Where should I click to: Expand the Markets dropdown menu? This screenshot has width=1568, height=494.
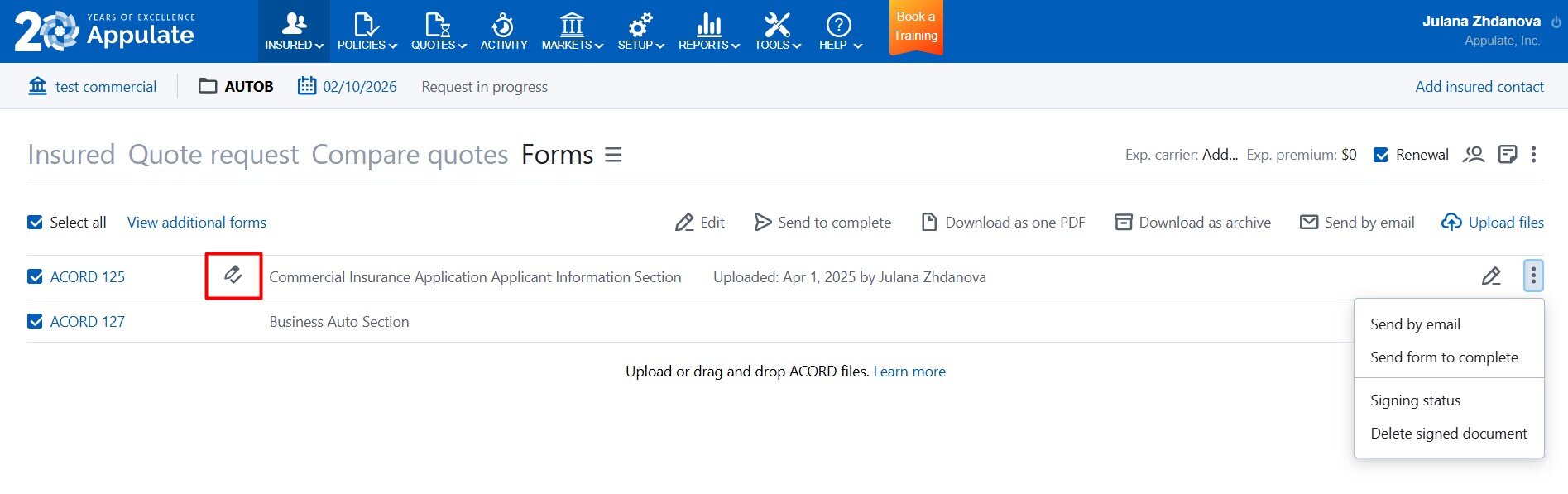click(572, 31)
